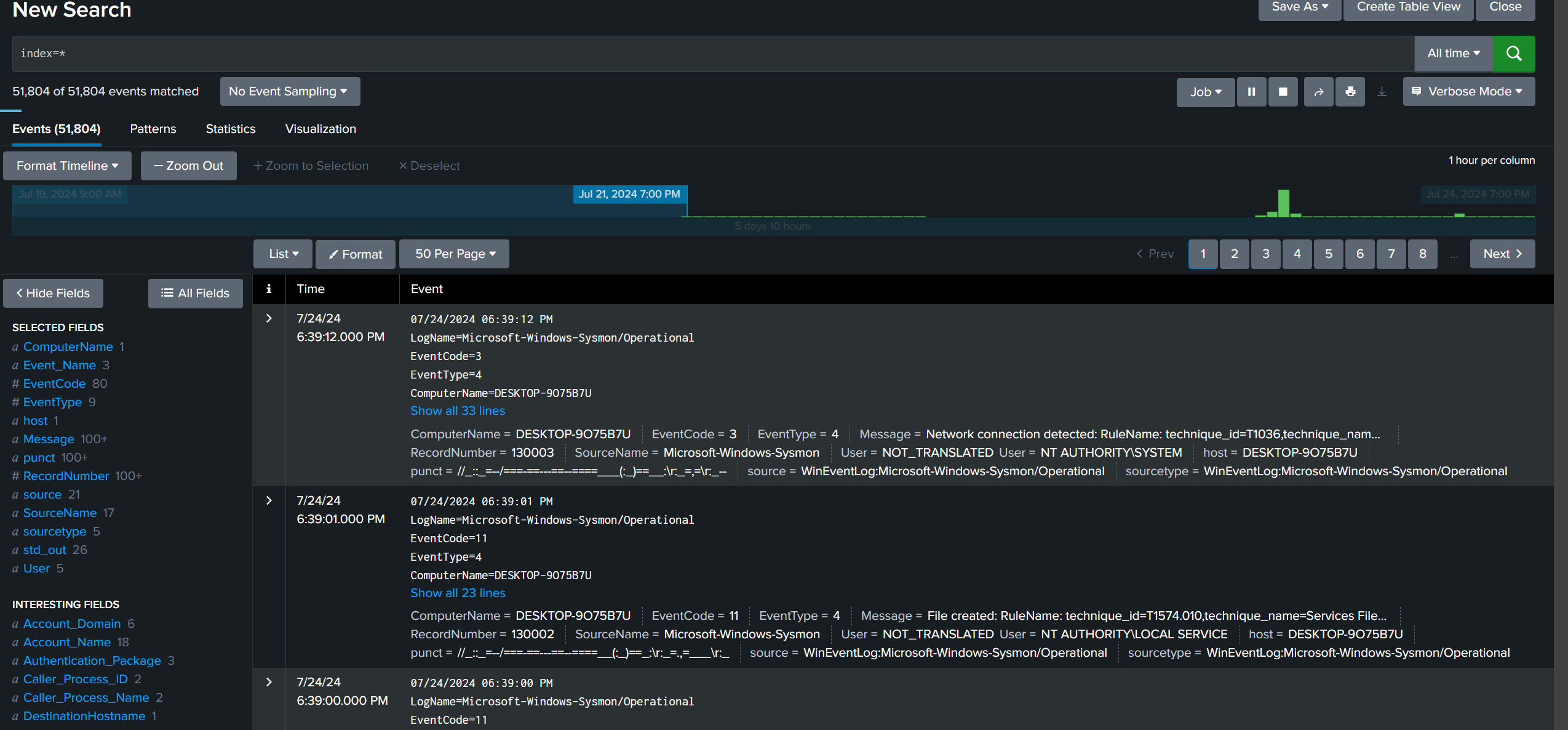
Task: Click the source field in sidebar
Action: (42, 494)
